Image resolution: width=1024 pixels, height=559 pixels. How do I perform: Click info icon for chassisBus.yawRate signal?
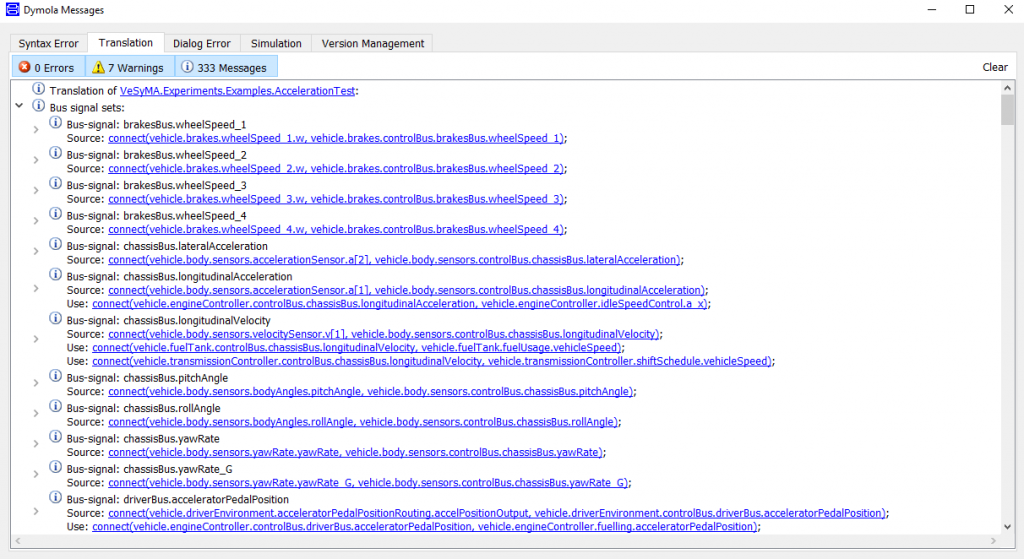(x=56, y=437)
